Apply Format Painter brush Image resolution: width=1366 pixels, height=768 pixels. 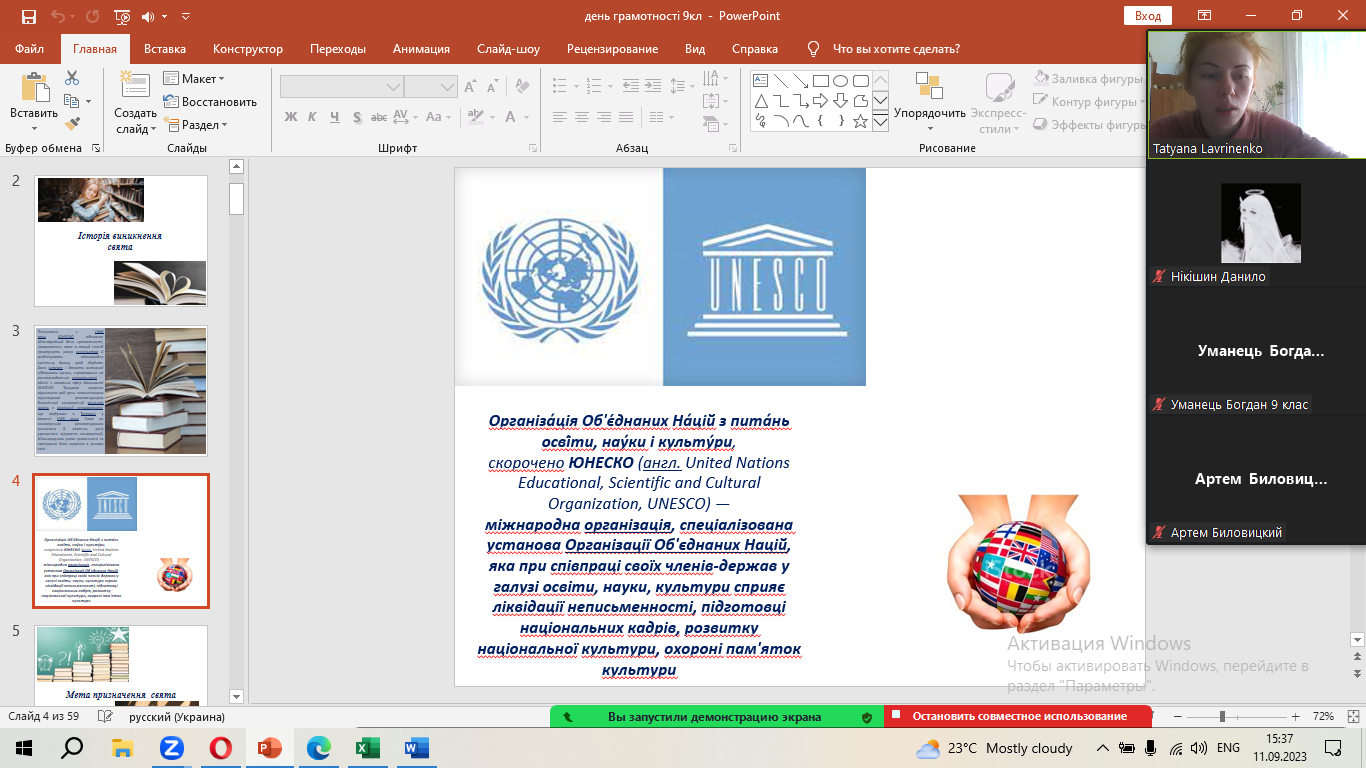[72, 124]
